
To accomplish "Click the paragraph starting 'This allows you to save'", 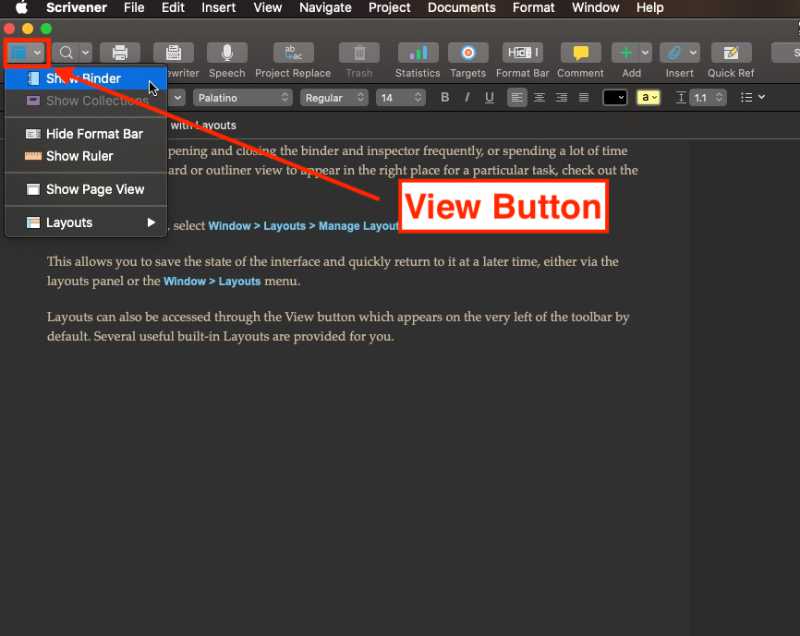I will pos(333,271).
